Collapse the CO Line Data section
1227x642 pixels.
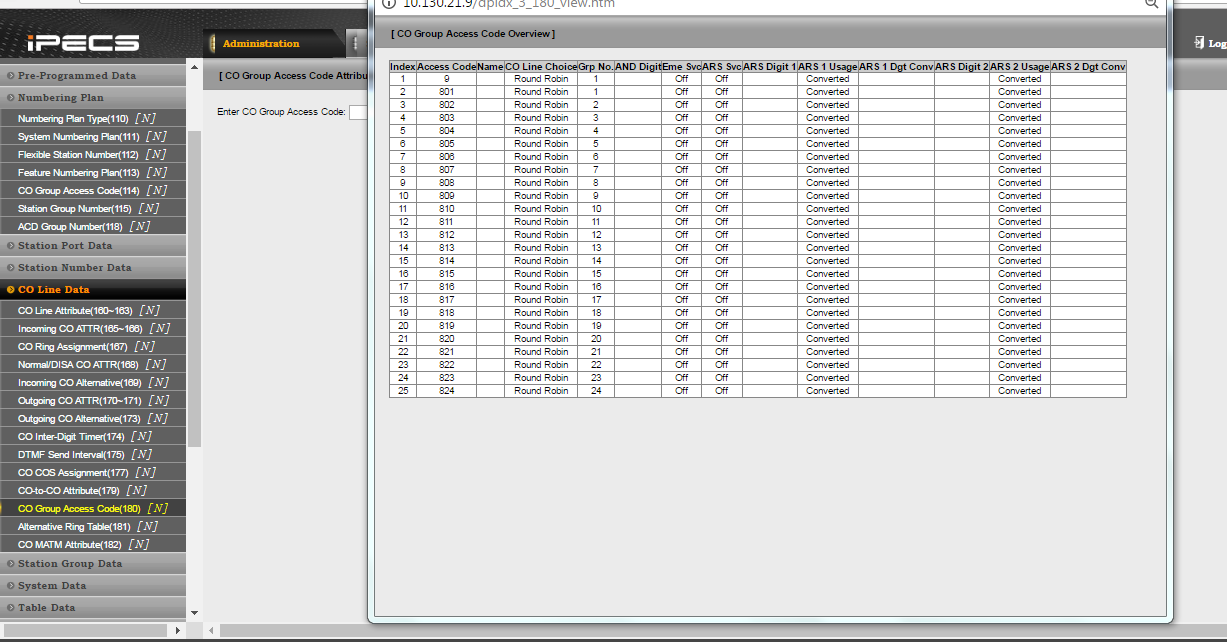click(x=53, y=290)
